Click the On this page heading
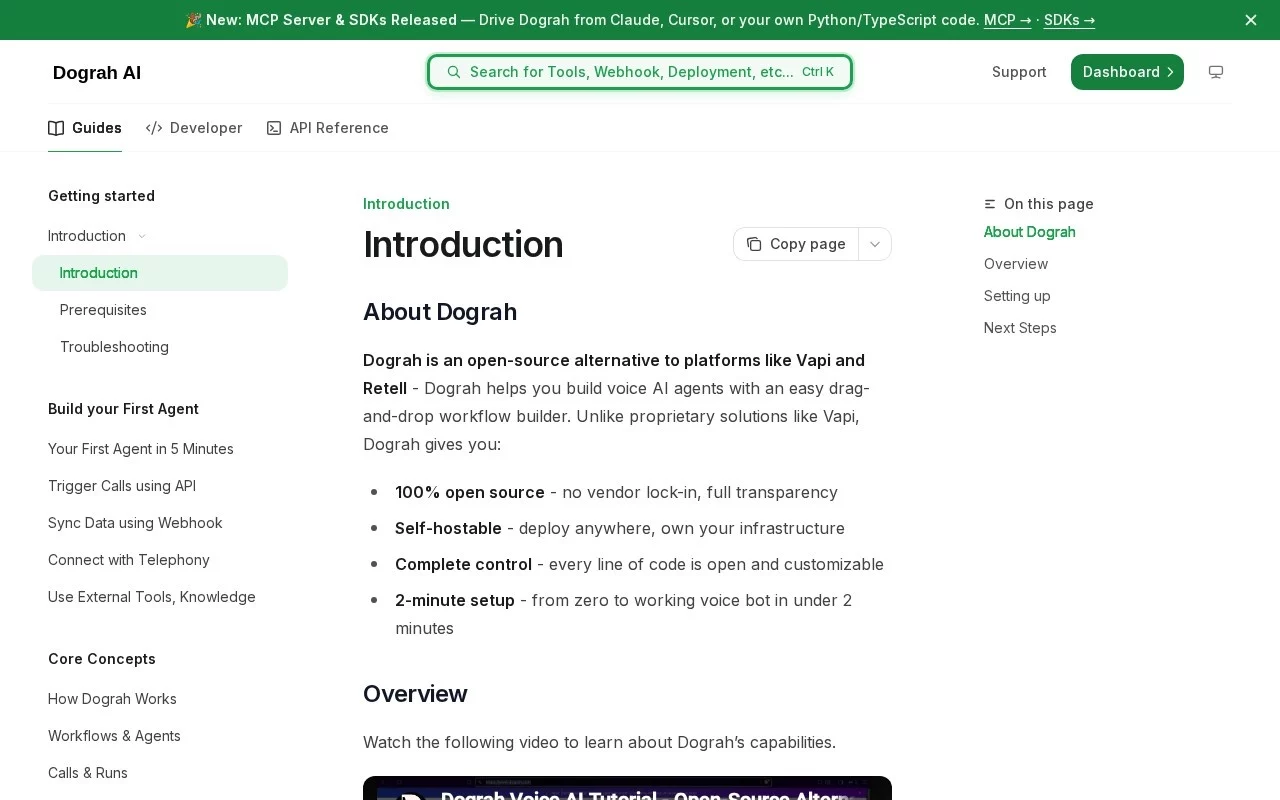The width and height of the screenshot is (1280, 800). (1049, 204)
